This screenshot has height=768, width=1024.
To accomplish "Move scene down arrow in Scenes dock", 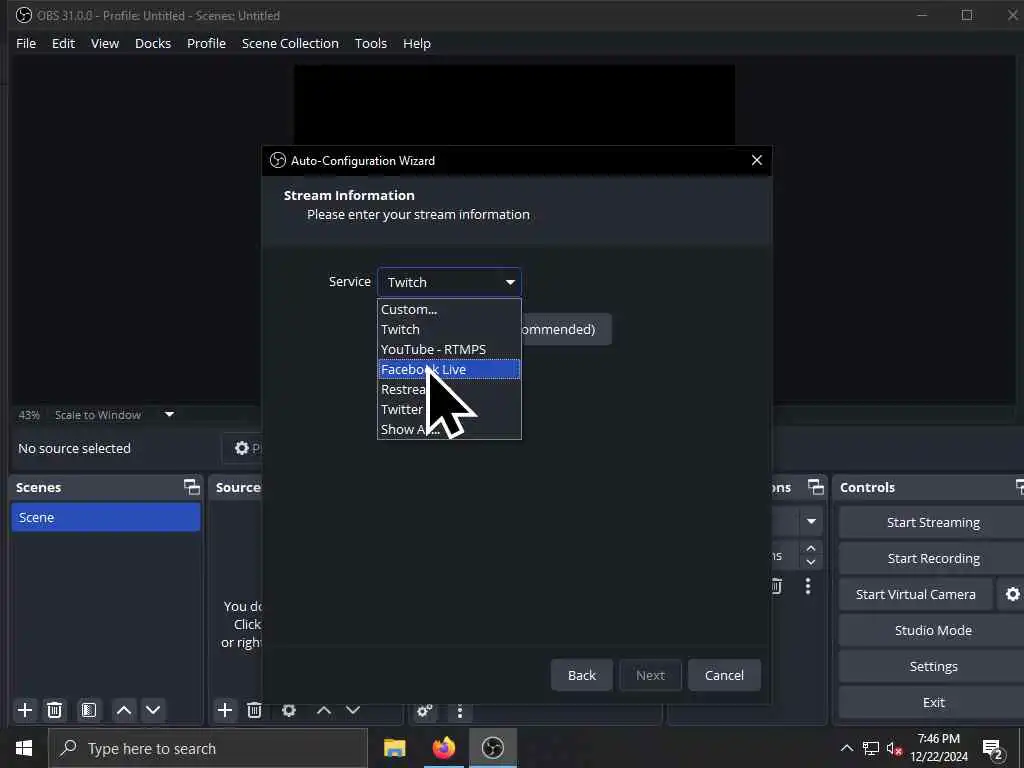I will 153,710.
